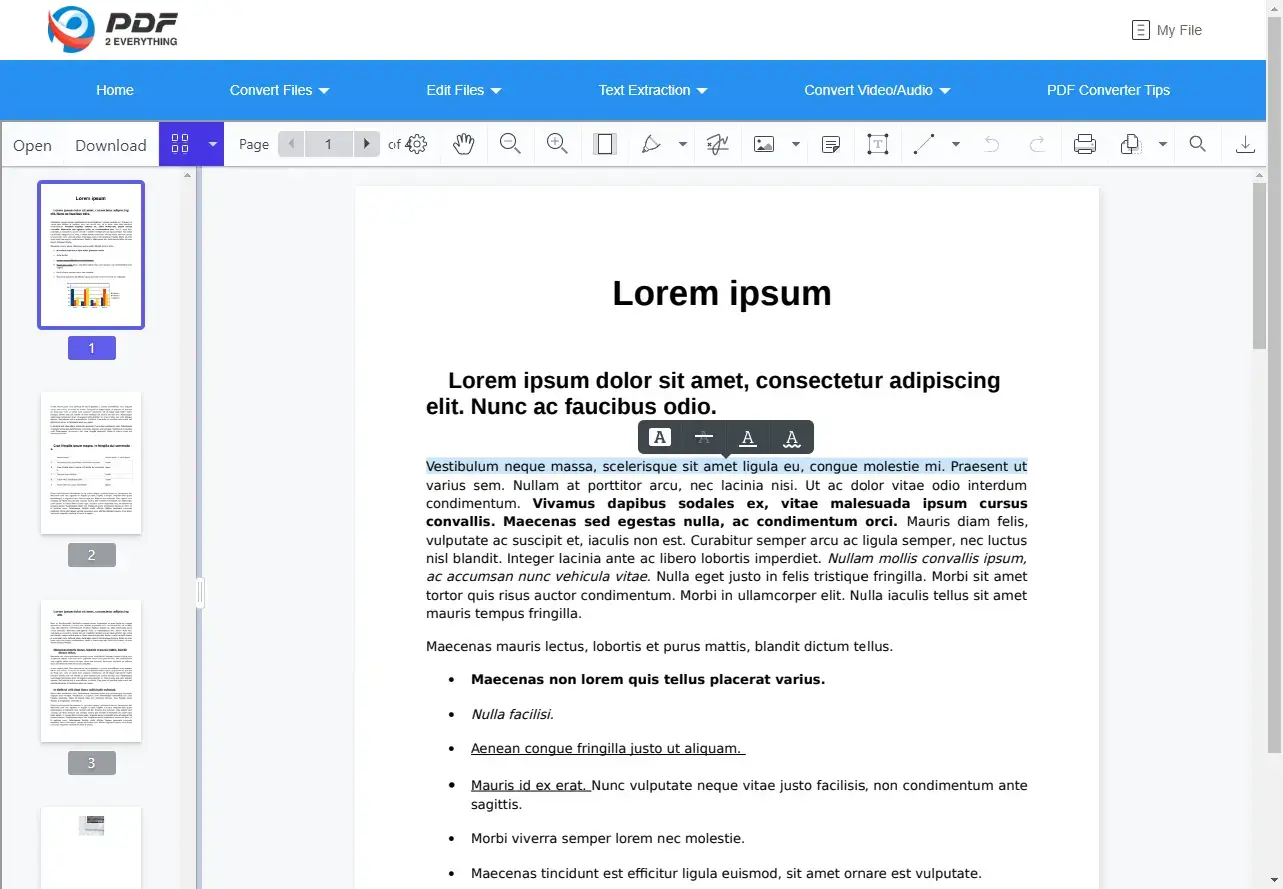The width and height of the screenshot is (1283, 889).
Task: Select the line drawing tool
Action: click(x=924, y=144)
